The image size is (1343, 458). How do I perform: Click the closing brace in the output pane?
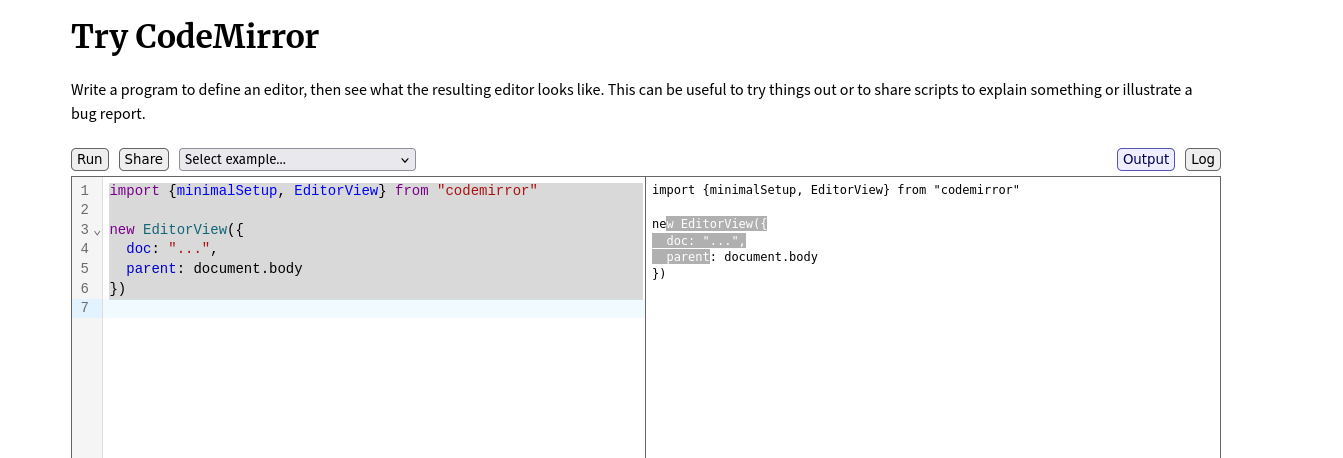point(658,274)
